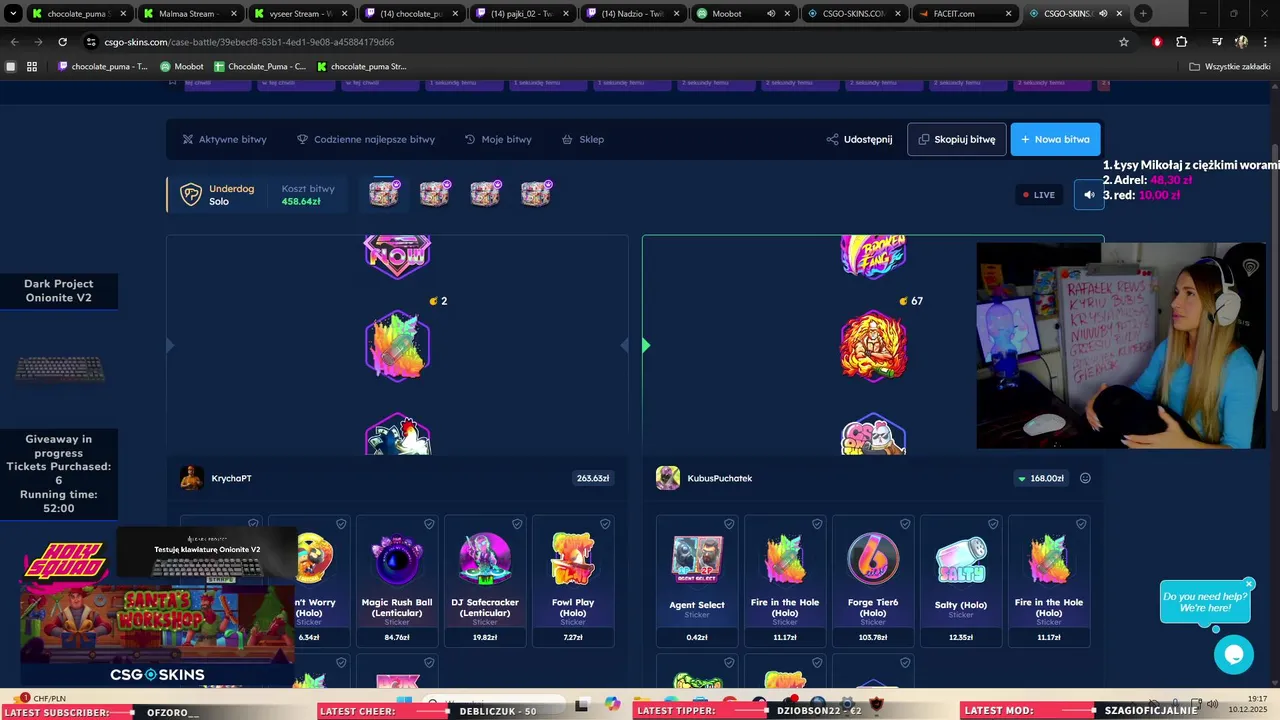Click the LIVE status indicator
Image resolution: width=1280 pixels, height=720 pixels.
(1039, 194)
